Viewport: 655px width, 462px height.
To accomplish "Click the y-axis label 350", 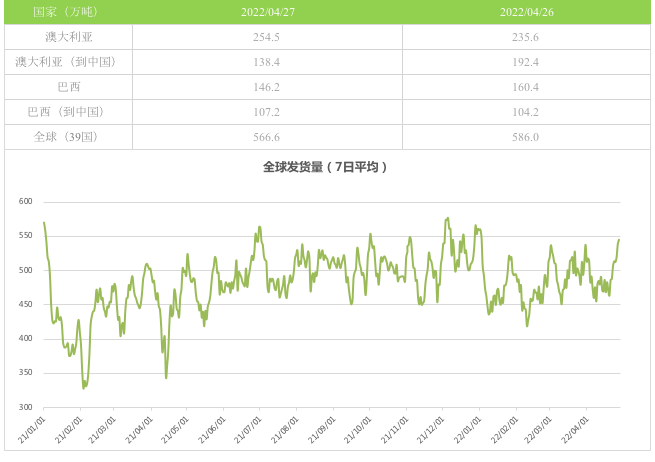I will [x=25, y=372].
